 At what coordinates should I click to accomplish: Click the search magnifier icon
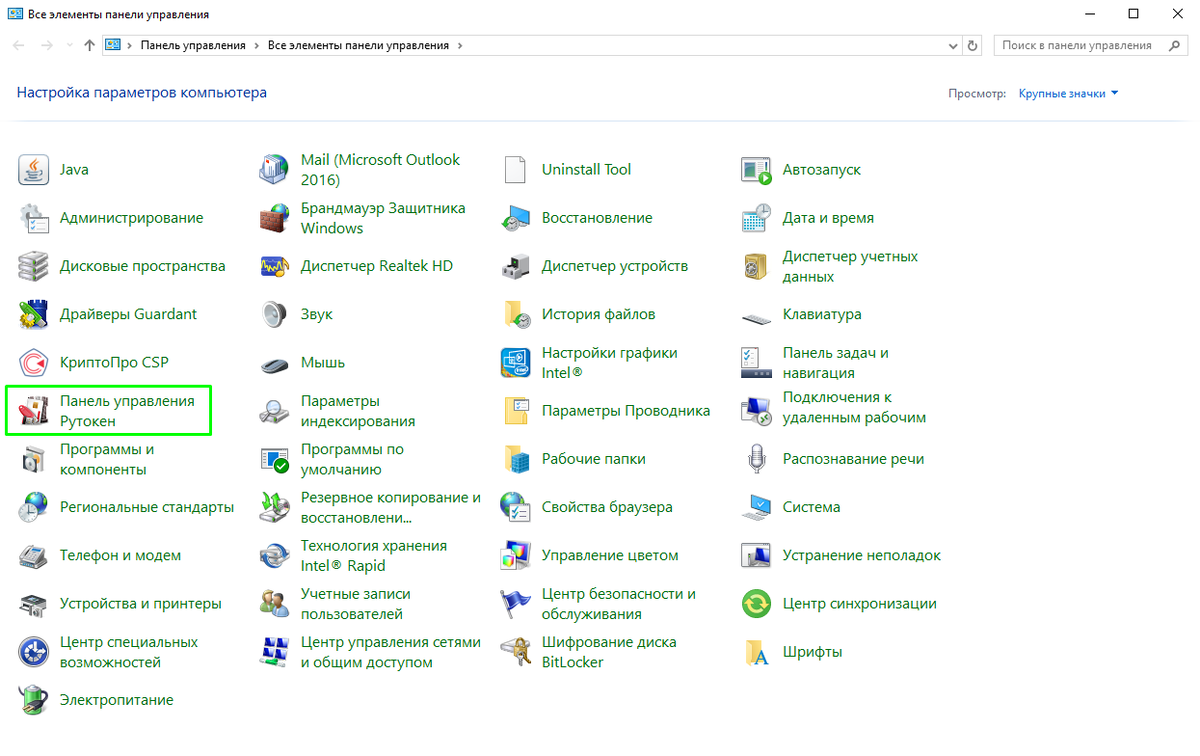(1175, 45)
